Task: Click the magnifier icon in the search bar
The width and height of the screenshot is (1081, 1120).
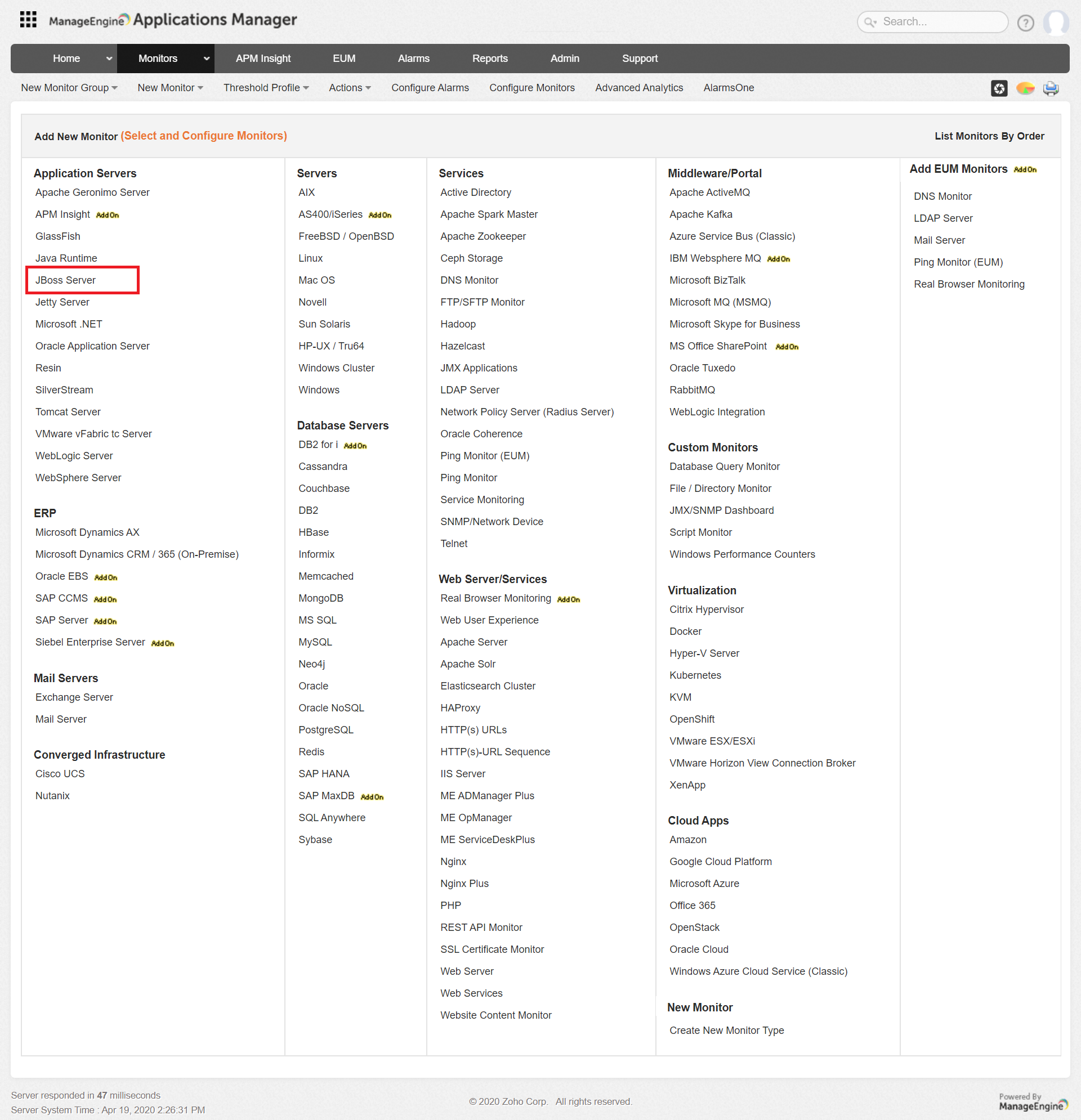Action: click(870, 22)
